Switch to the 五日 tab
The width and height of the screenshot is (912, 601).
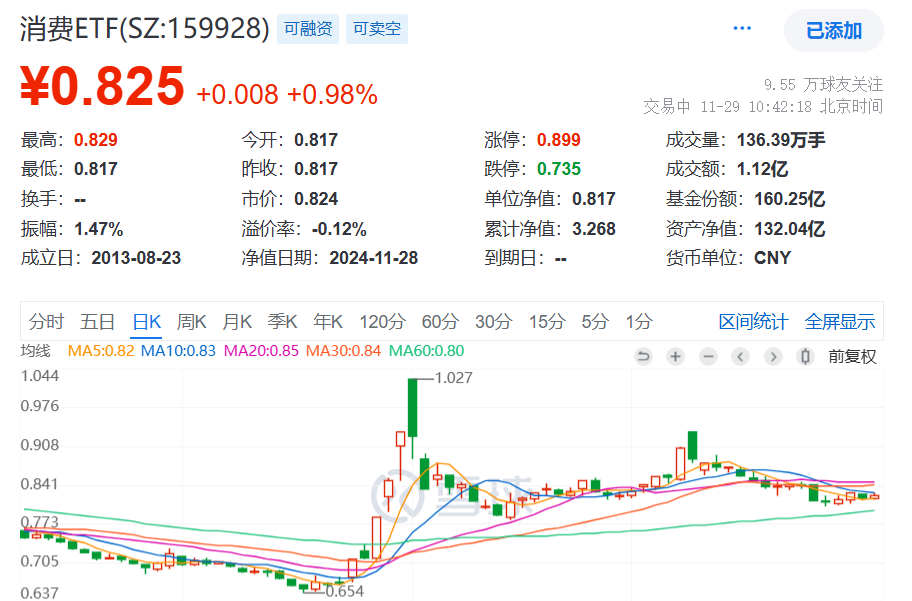(x=97, y=321)
